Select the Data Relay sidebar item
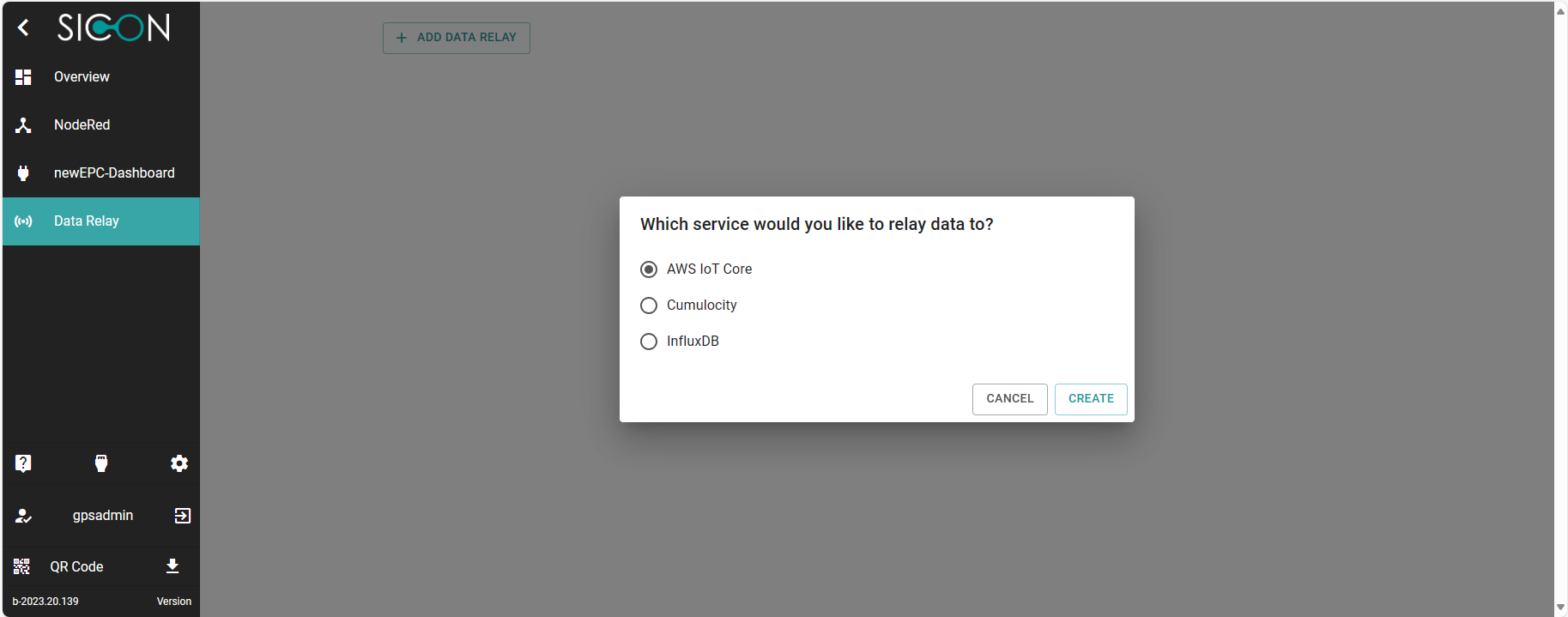The image size is (1568, 617). tap(86, 221)
